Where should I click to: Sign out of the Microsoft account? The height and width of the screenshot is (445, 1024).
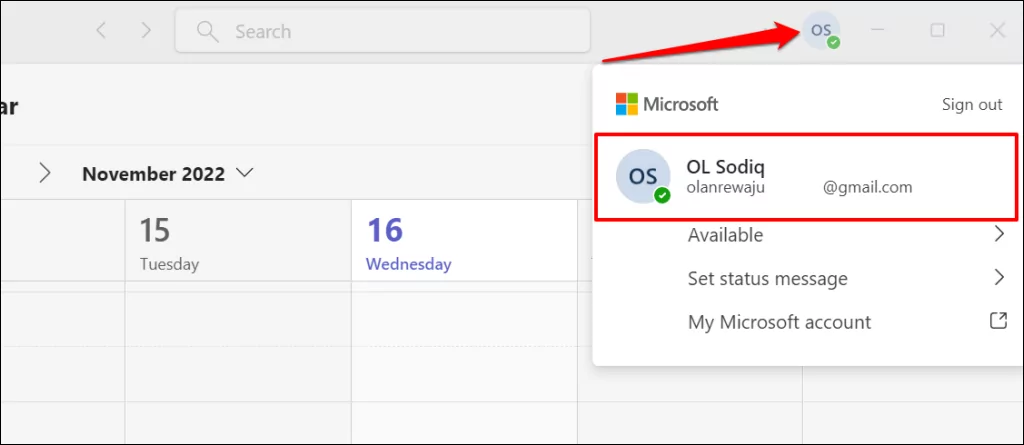(x=971, y=104)
